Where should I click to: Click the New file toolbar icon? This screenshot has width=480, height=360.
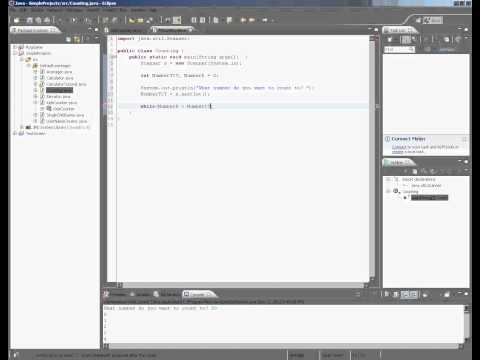(x=17, y=20)
